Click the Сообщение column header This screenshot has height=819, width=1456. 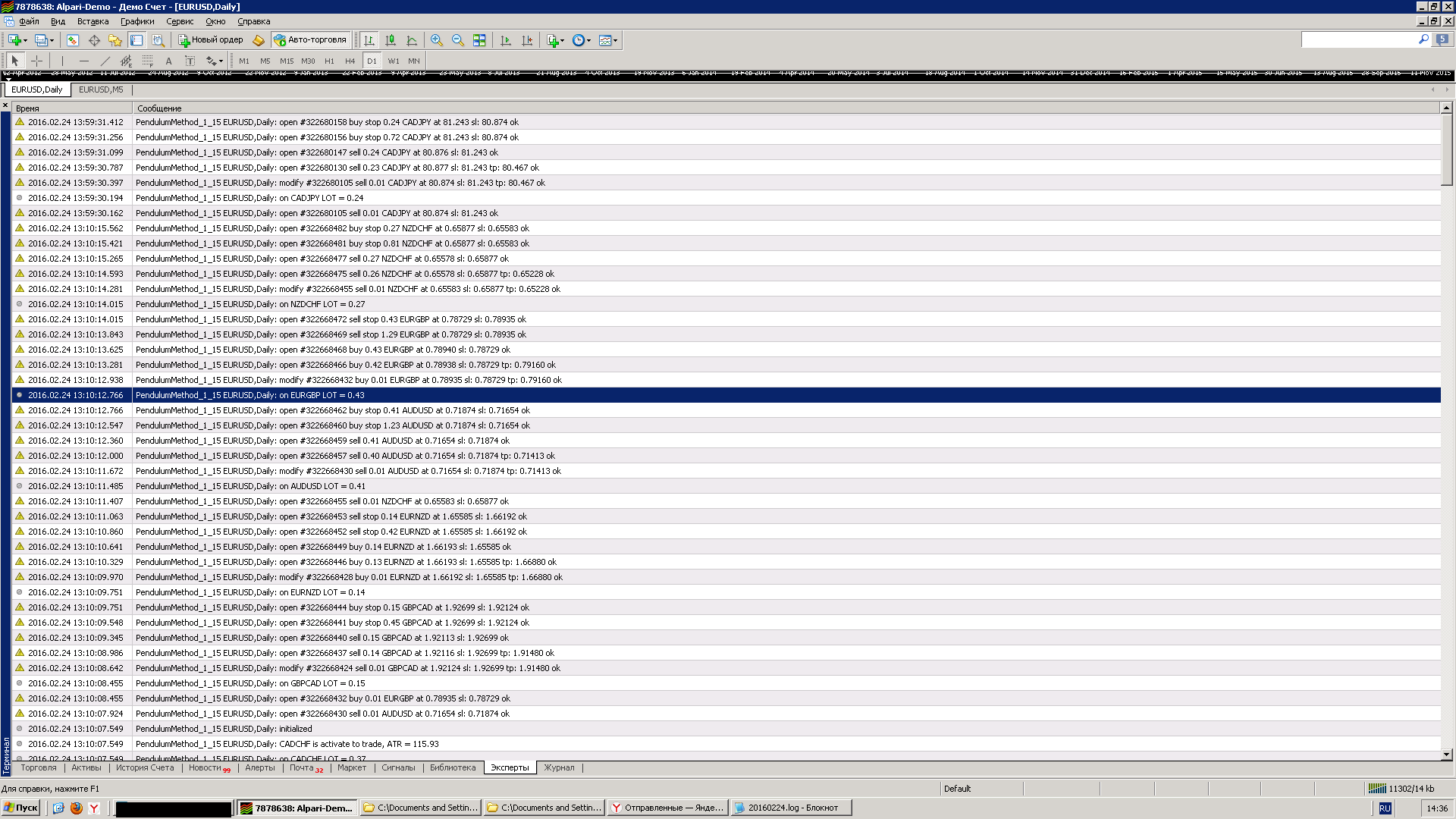(786, 108)
